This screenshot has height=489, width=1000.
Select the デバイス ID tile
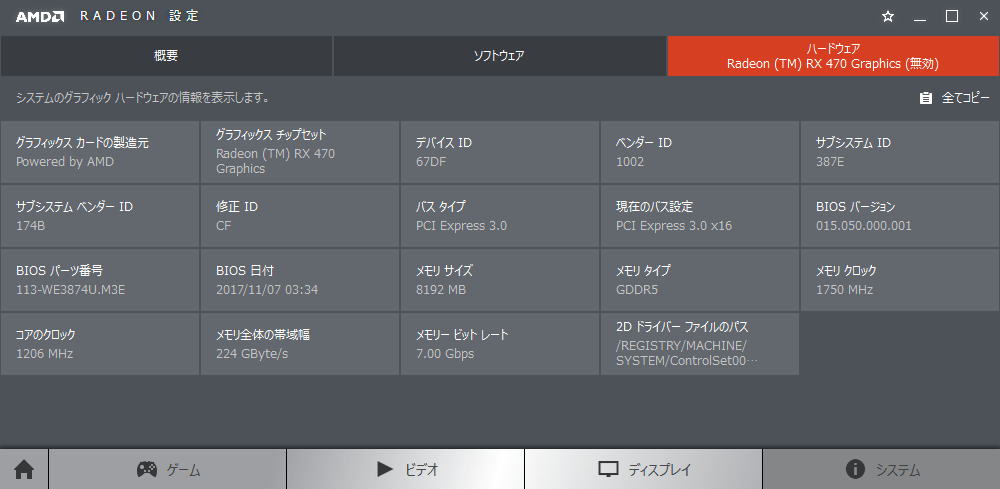click(x=500, y=152)
